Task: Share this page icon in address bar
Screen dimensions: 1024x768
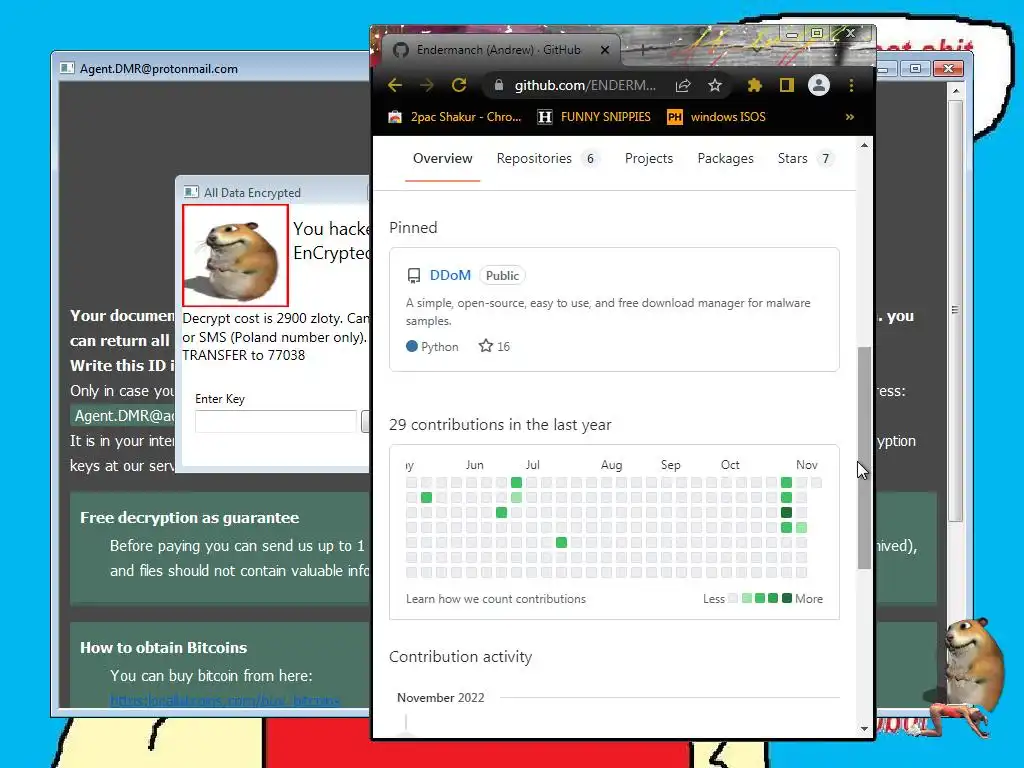Action: (x=683, y=86)
